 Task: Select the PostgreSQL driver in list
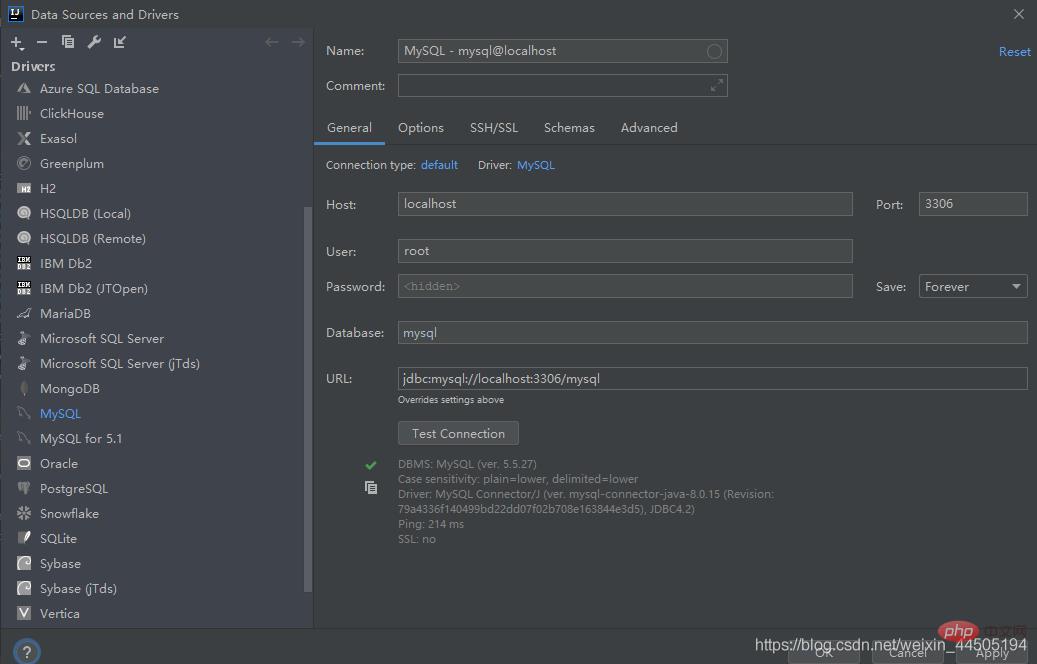73,489
